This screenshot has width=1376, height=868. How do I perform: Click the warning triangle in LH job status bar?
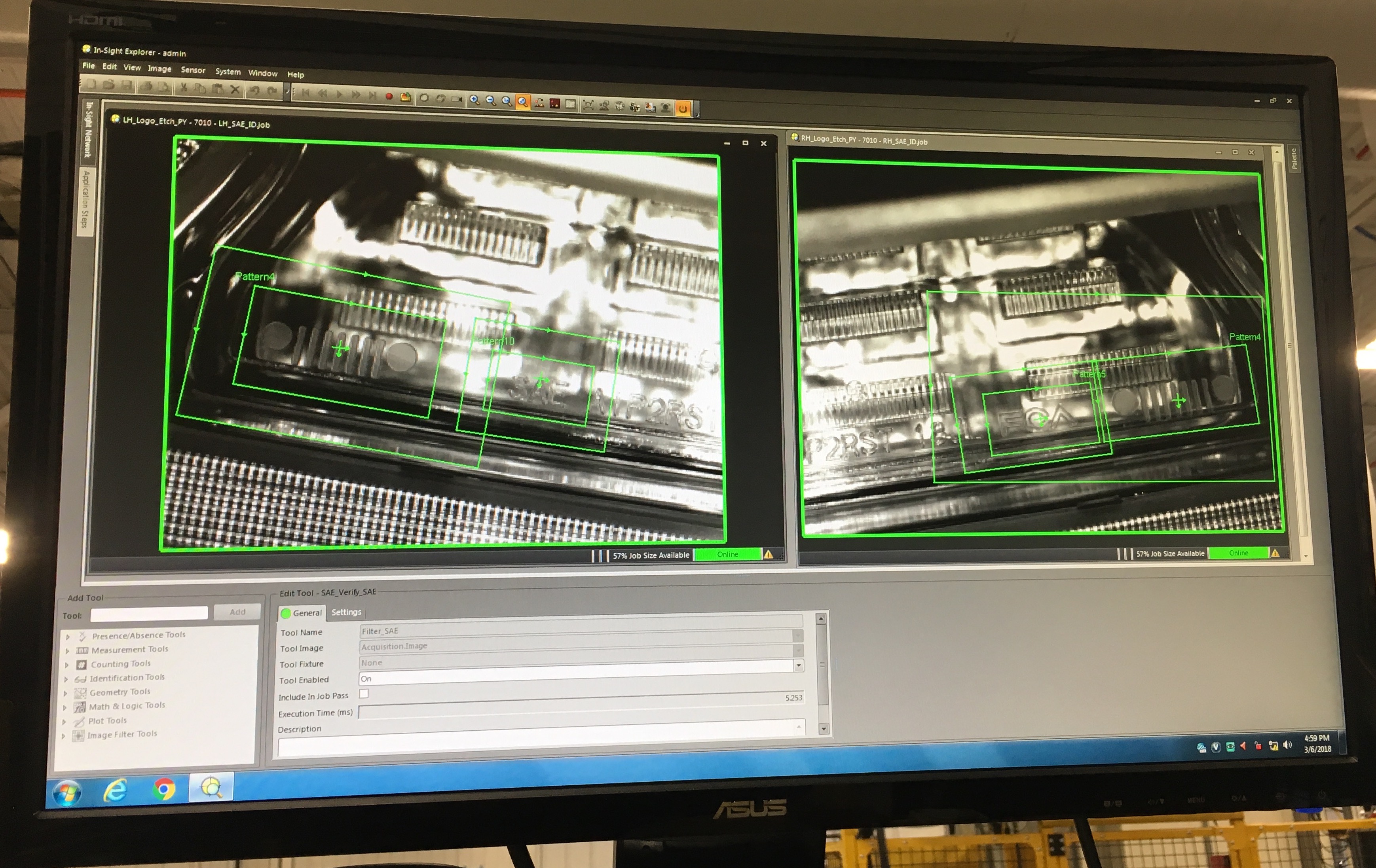769,554
